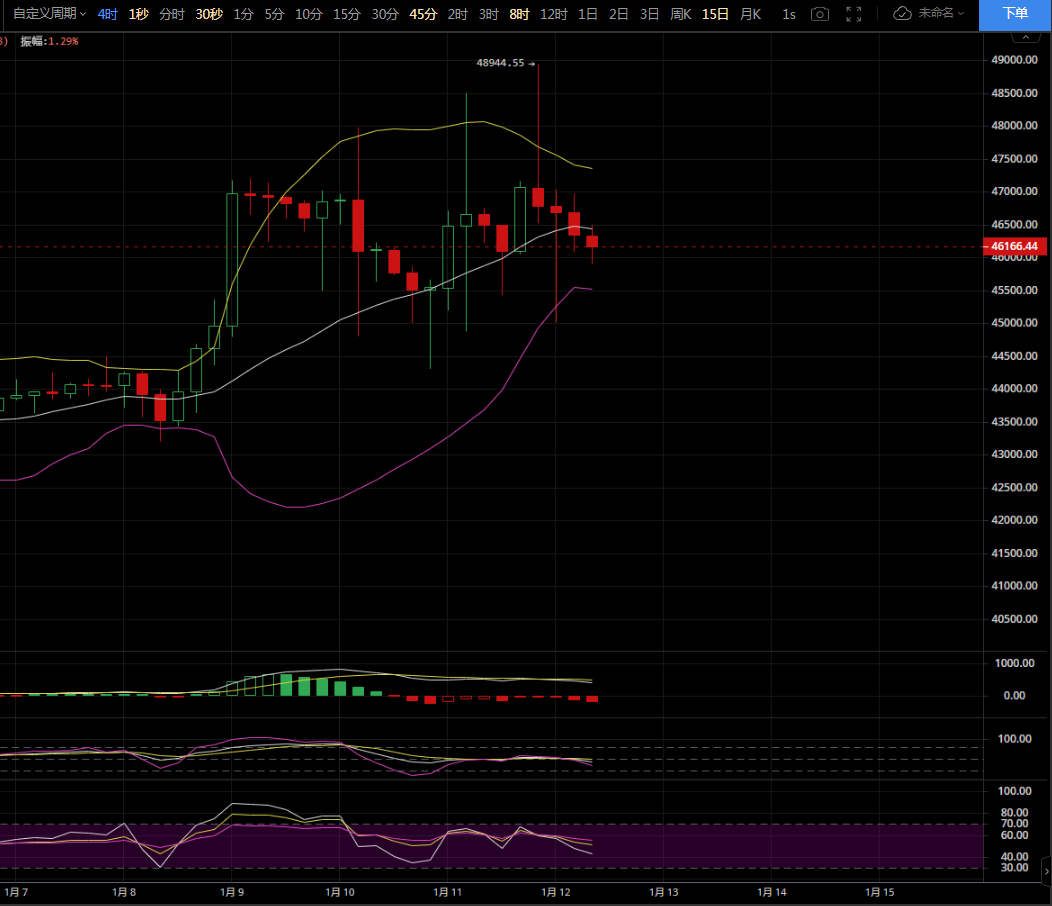Click the 1月 8 date label

(124, 892)
